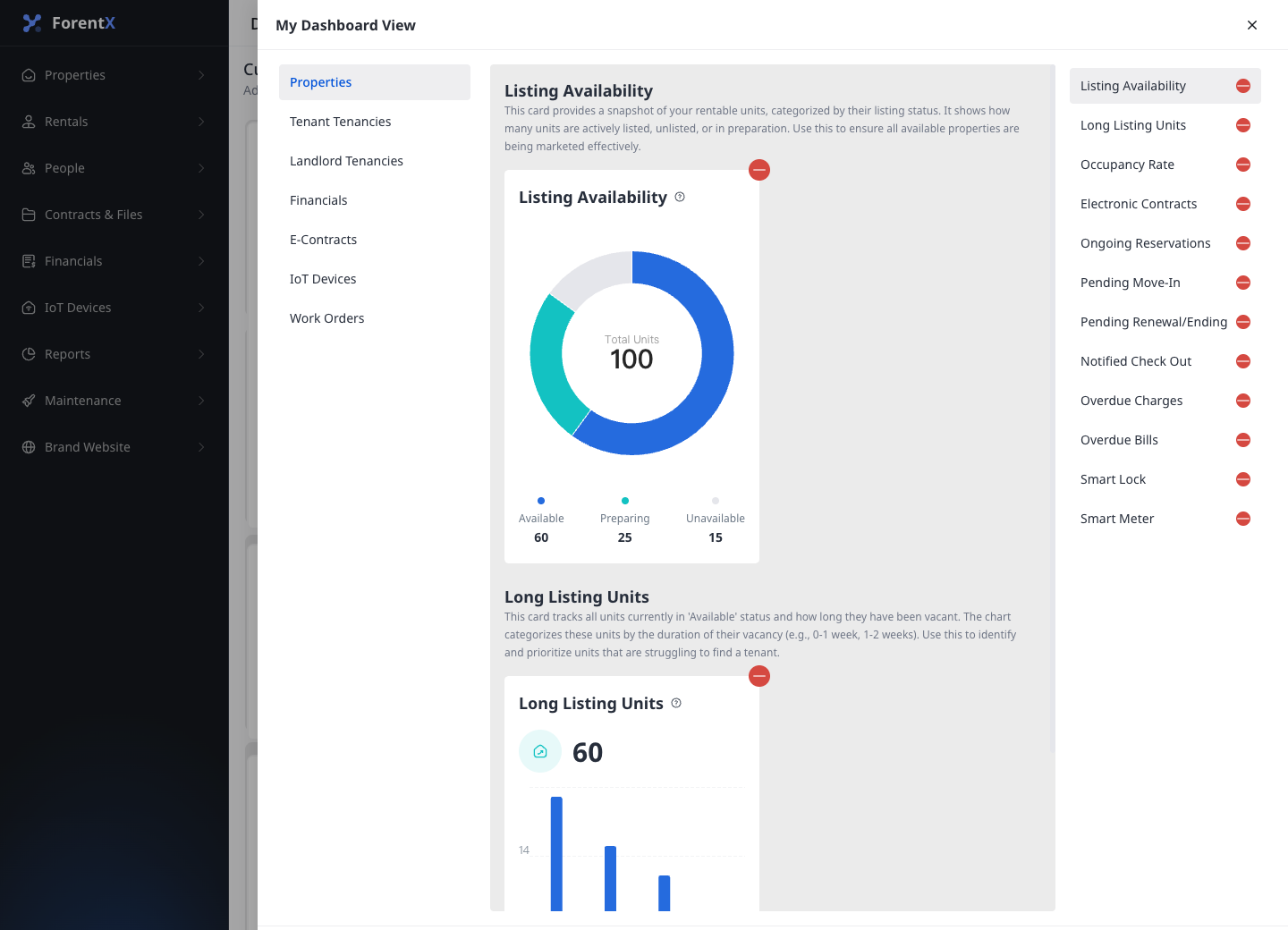Click the Properties sidebar icon
1288x930 pixels.
(x=29, y=75)
